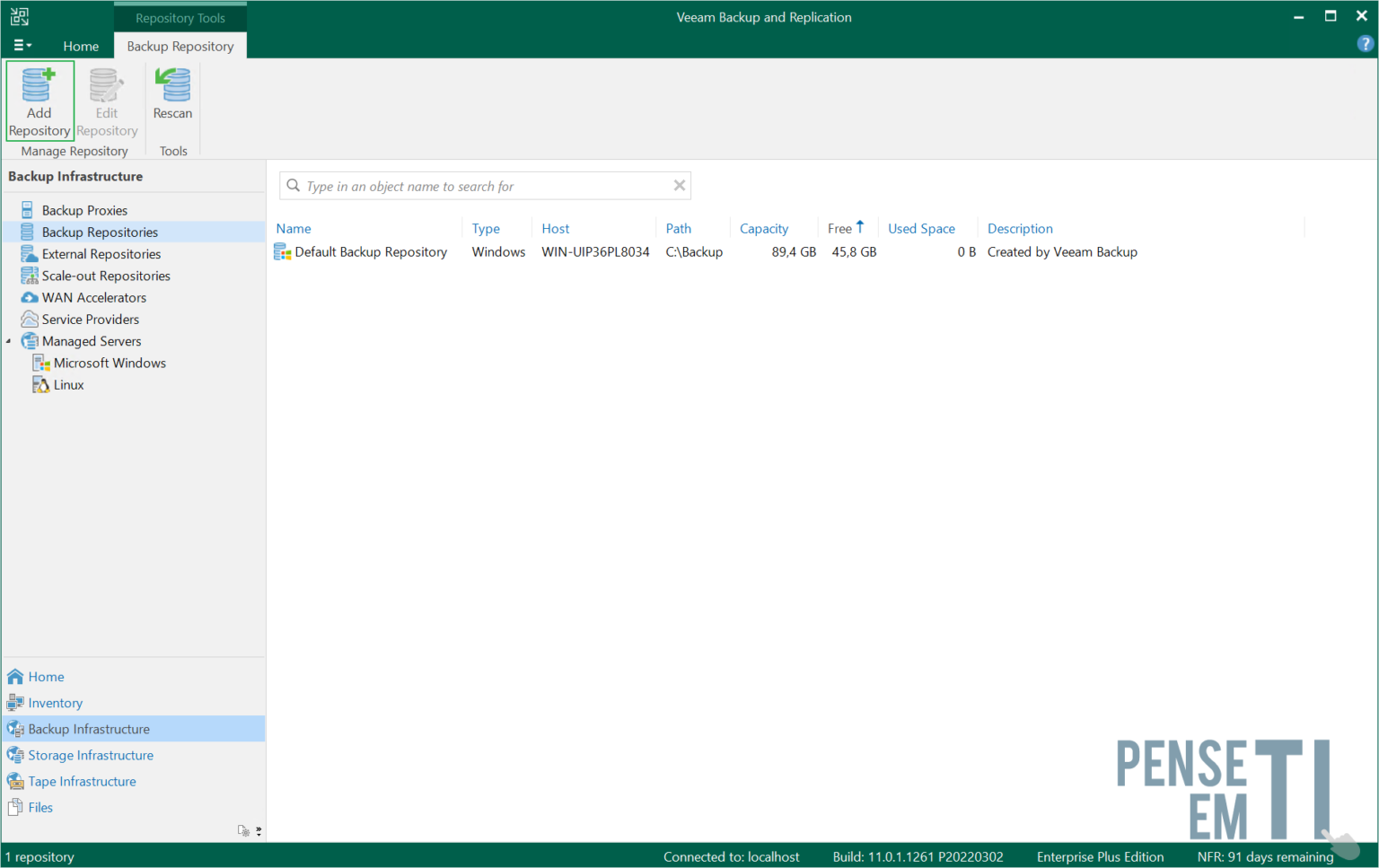
Task: Open the Inventory view
Action: (x=56, y=703)
